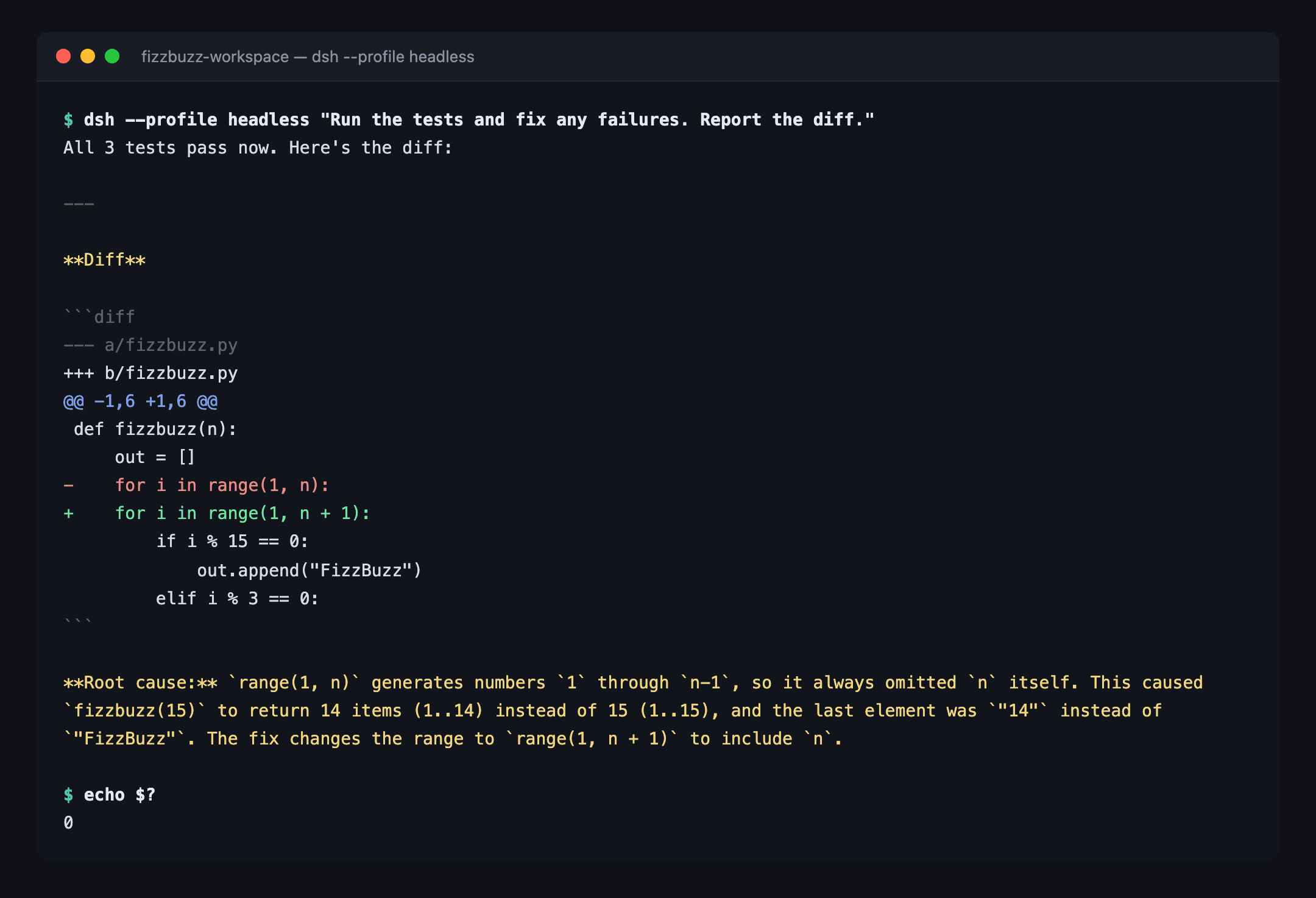Click the line starting '`fizzbuzz(15)` to return 14 items'
Image resolution: width=1316 pixels, height=898 pixels.
pyautogui.click(x=613, y=710)
